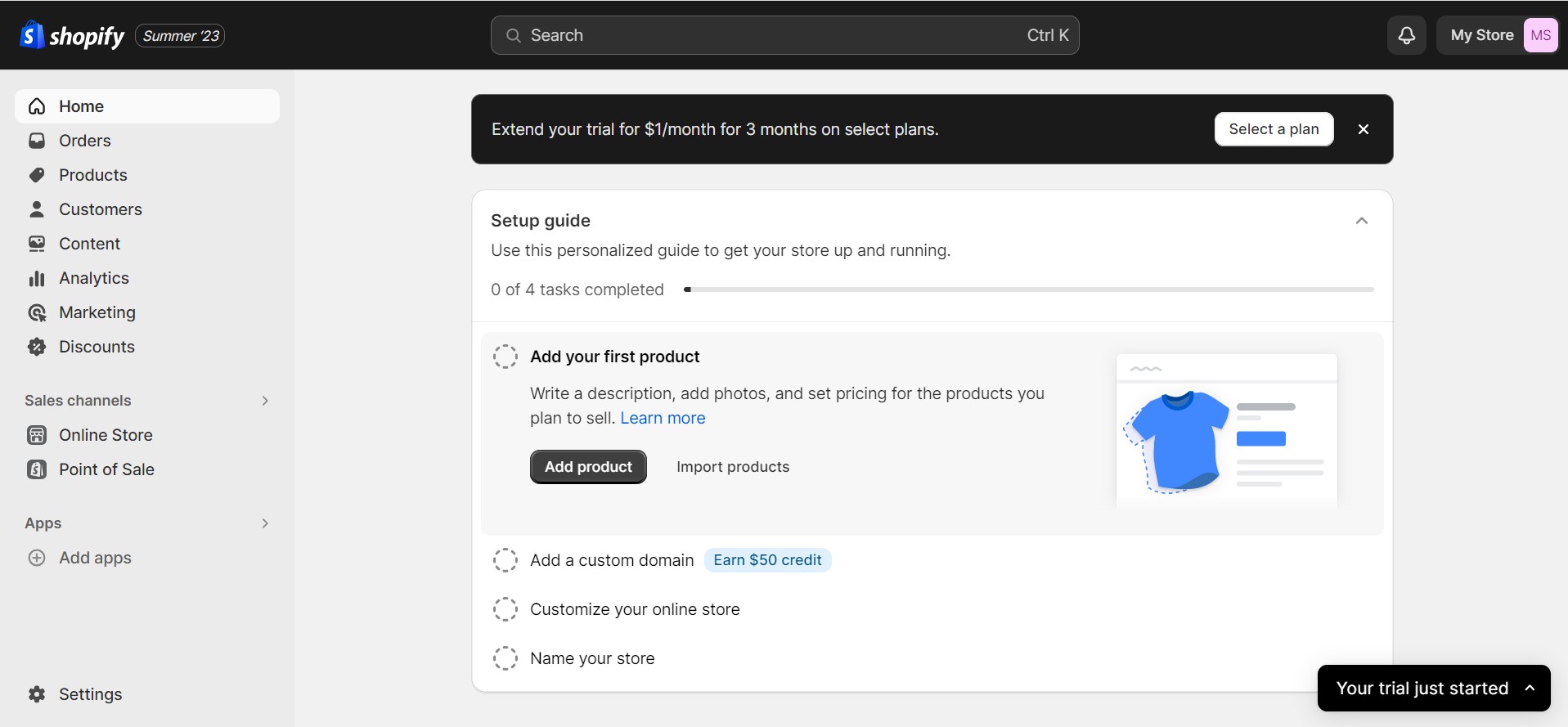Collapse the Setup guide card
This screenshot has width=1568, height=727.
click(1362, 221)
